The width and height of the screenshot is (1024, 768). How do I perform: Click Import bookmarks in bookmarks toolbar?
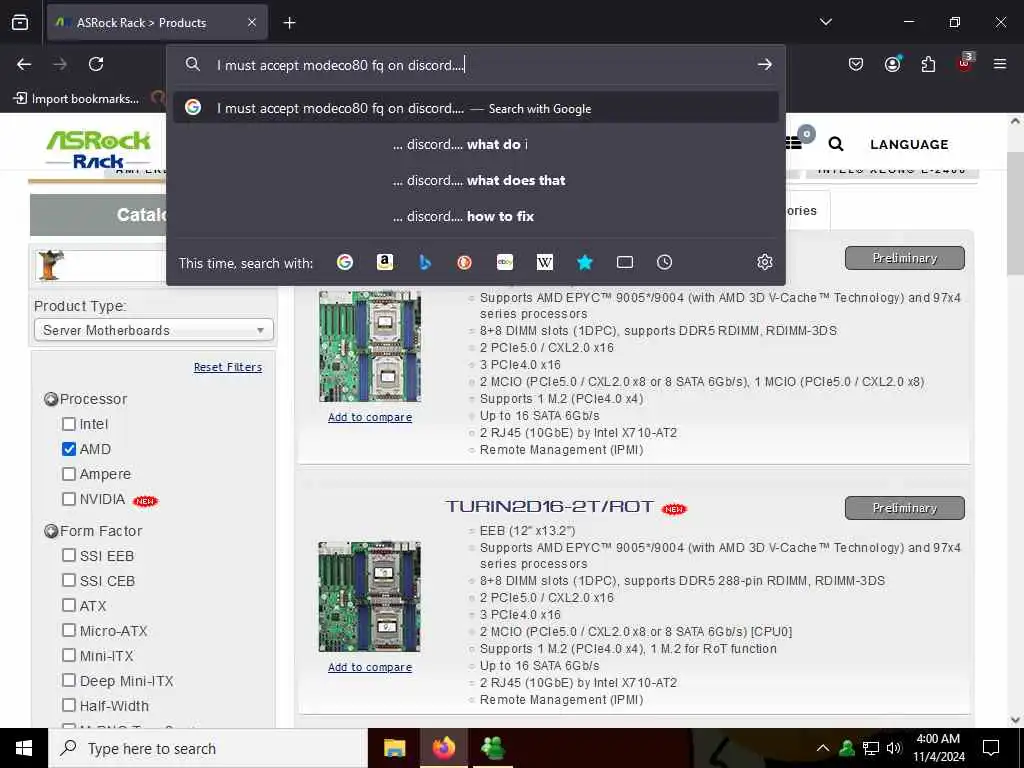[x=76, y=99]
